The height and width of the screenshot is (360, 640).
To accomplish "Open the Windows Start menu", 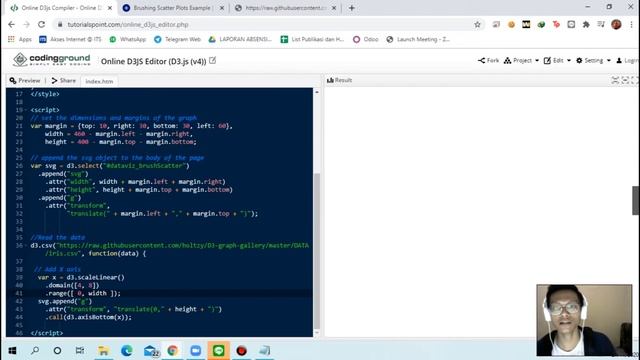I will (x=12, y=350).
